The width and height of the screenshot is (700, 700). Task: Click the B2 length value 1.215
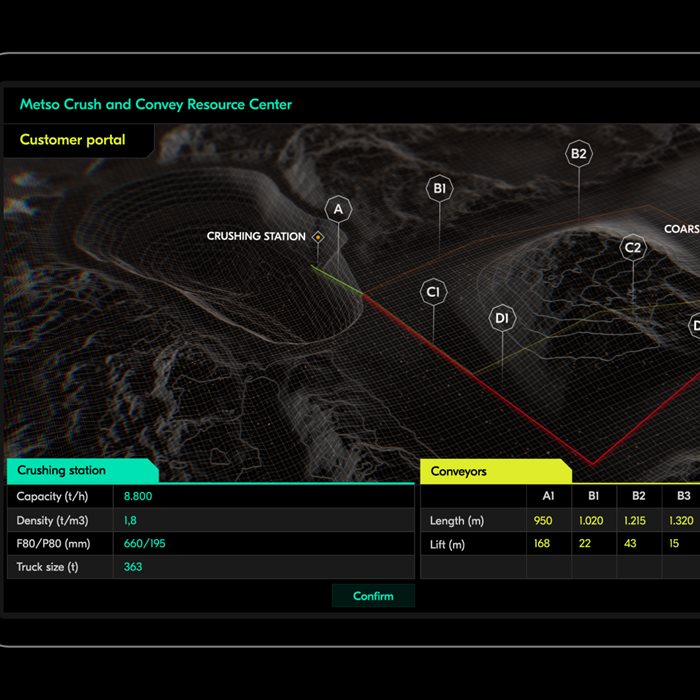[x=638, y=520]
